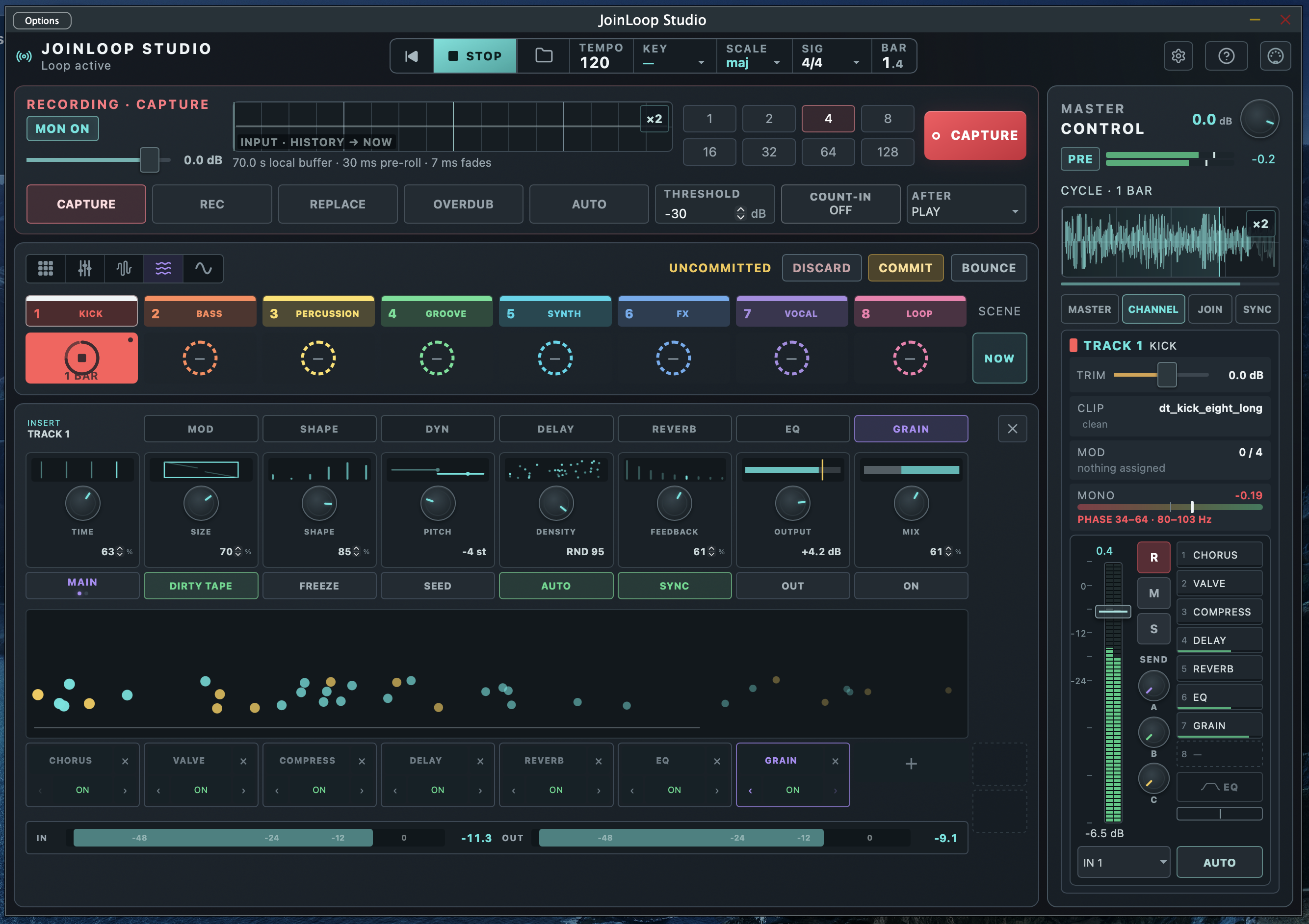Close the insert panel with X icon
The height and width of the screenshot is (924, 1309).
coord(1012,429)
